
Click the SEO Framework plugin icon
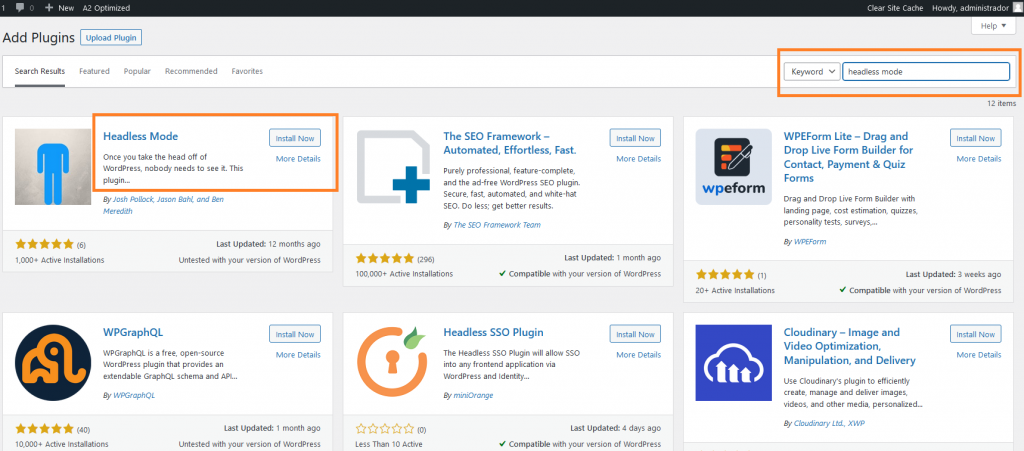[393, 167]
